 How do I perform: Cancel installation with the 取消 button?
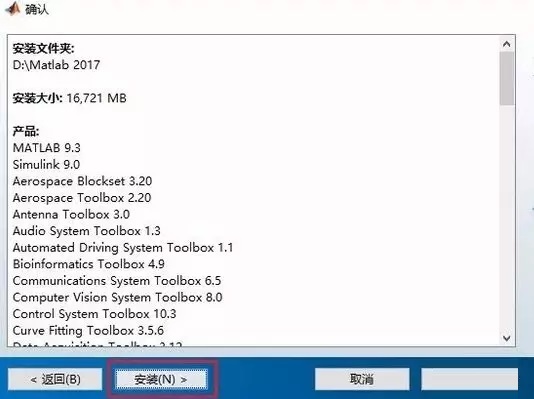pos(362,379)
